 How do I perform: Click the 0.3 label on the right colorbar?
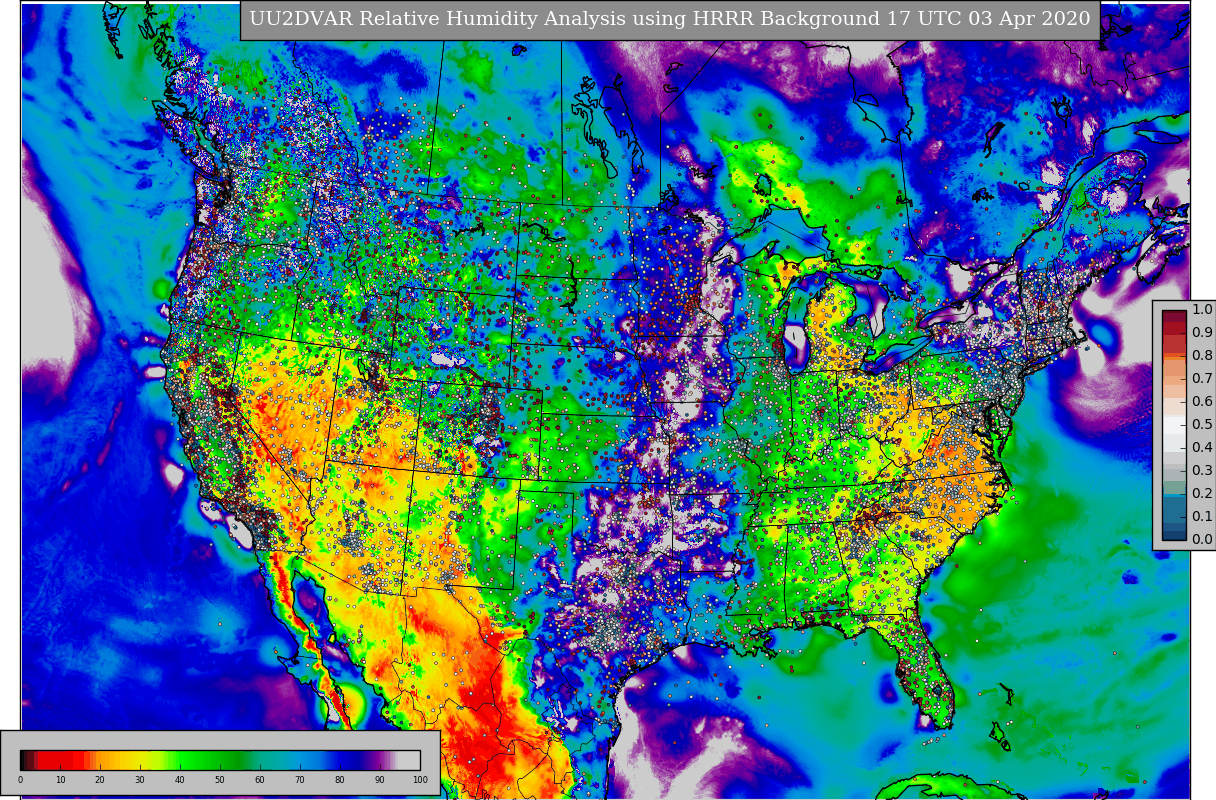pos(1202,470)
